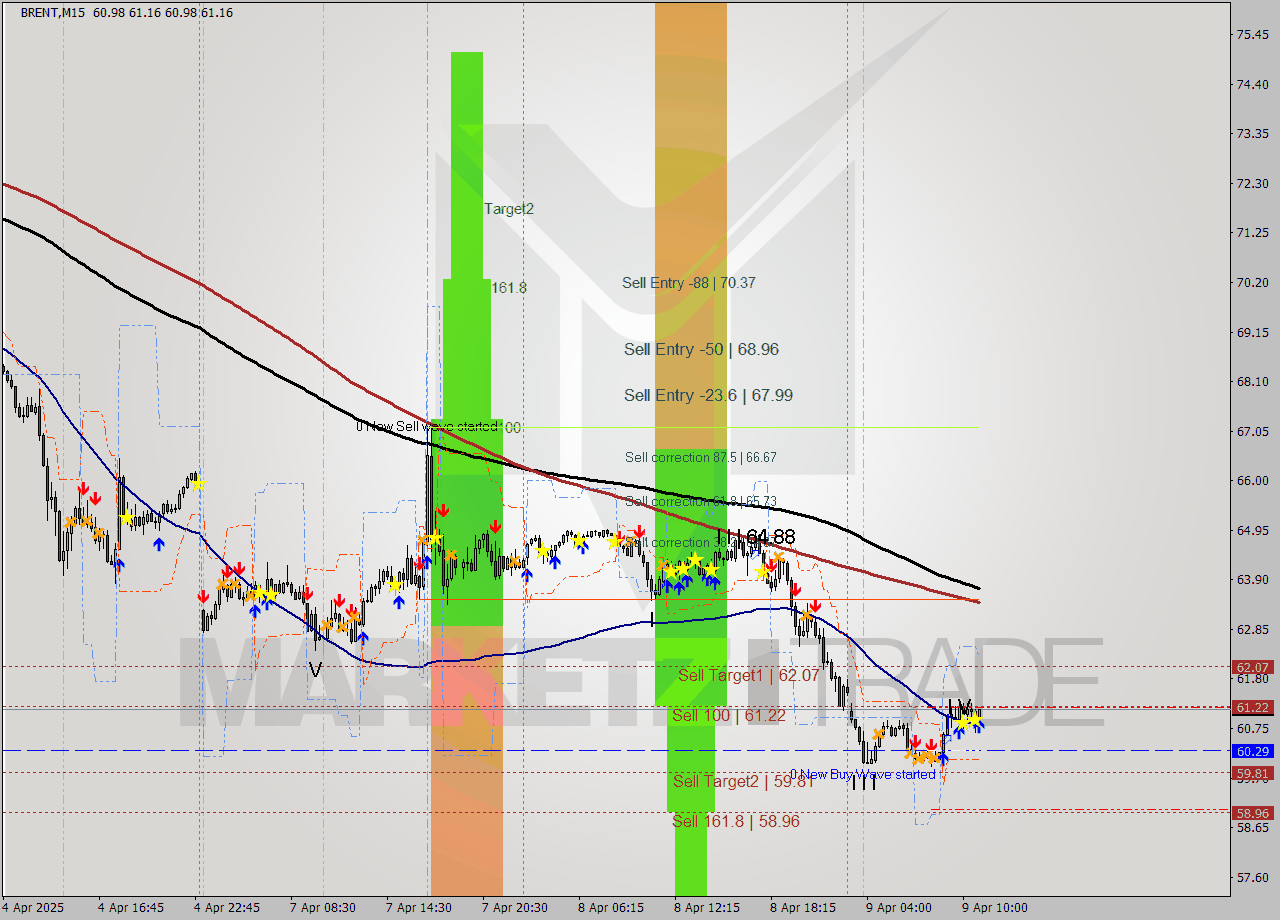Select the 8 Apr 12:15 timeline label
Image resolution: width=1280 pixels, height=920 pixels.
(706, 907)
